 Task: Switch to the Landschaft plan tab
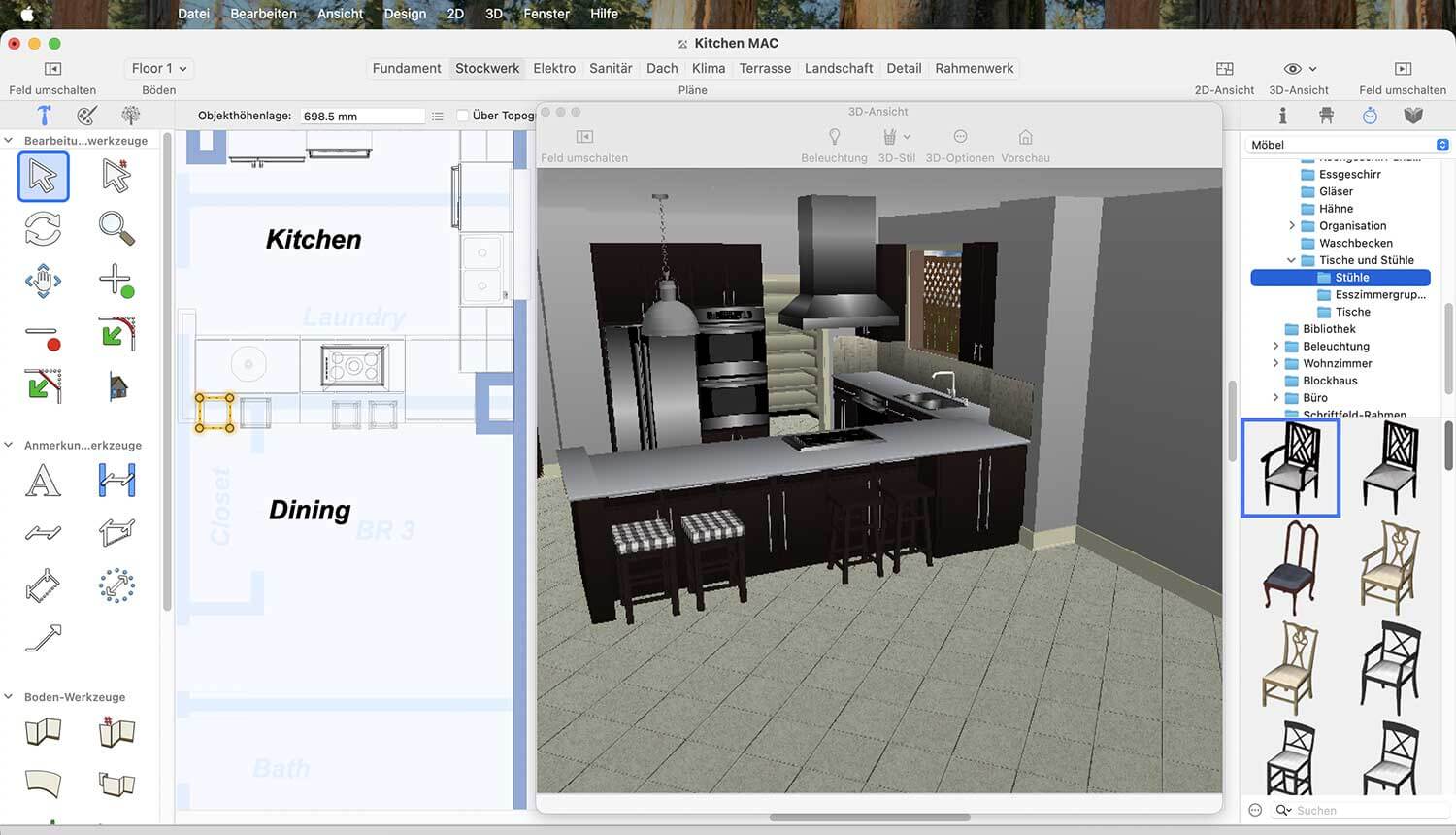pos(839,68)
